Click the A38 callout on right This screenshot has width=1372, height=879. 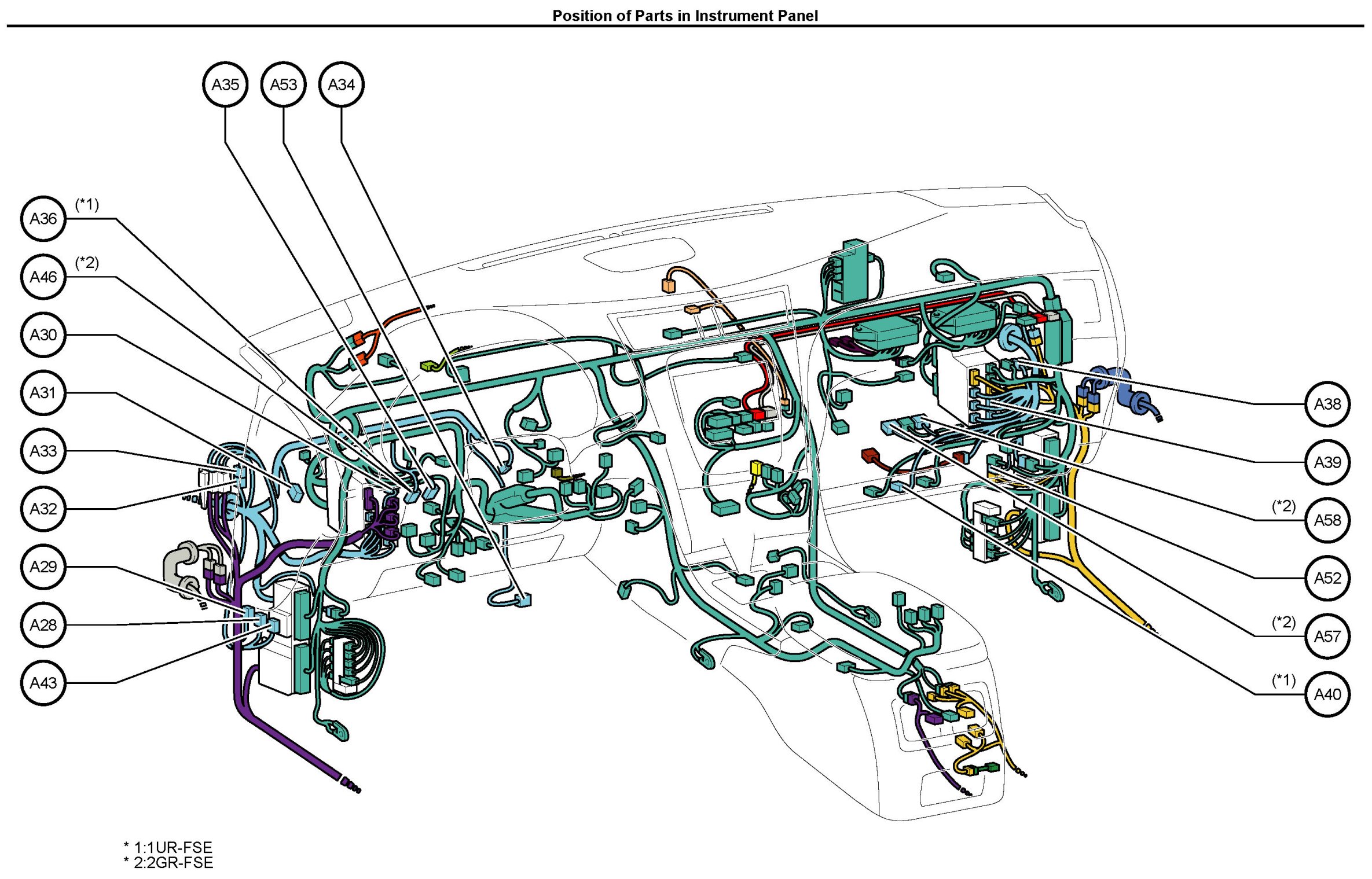[1327, 404]
